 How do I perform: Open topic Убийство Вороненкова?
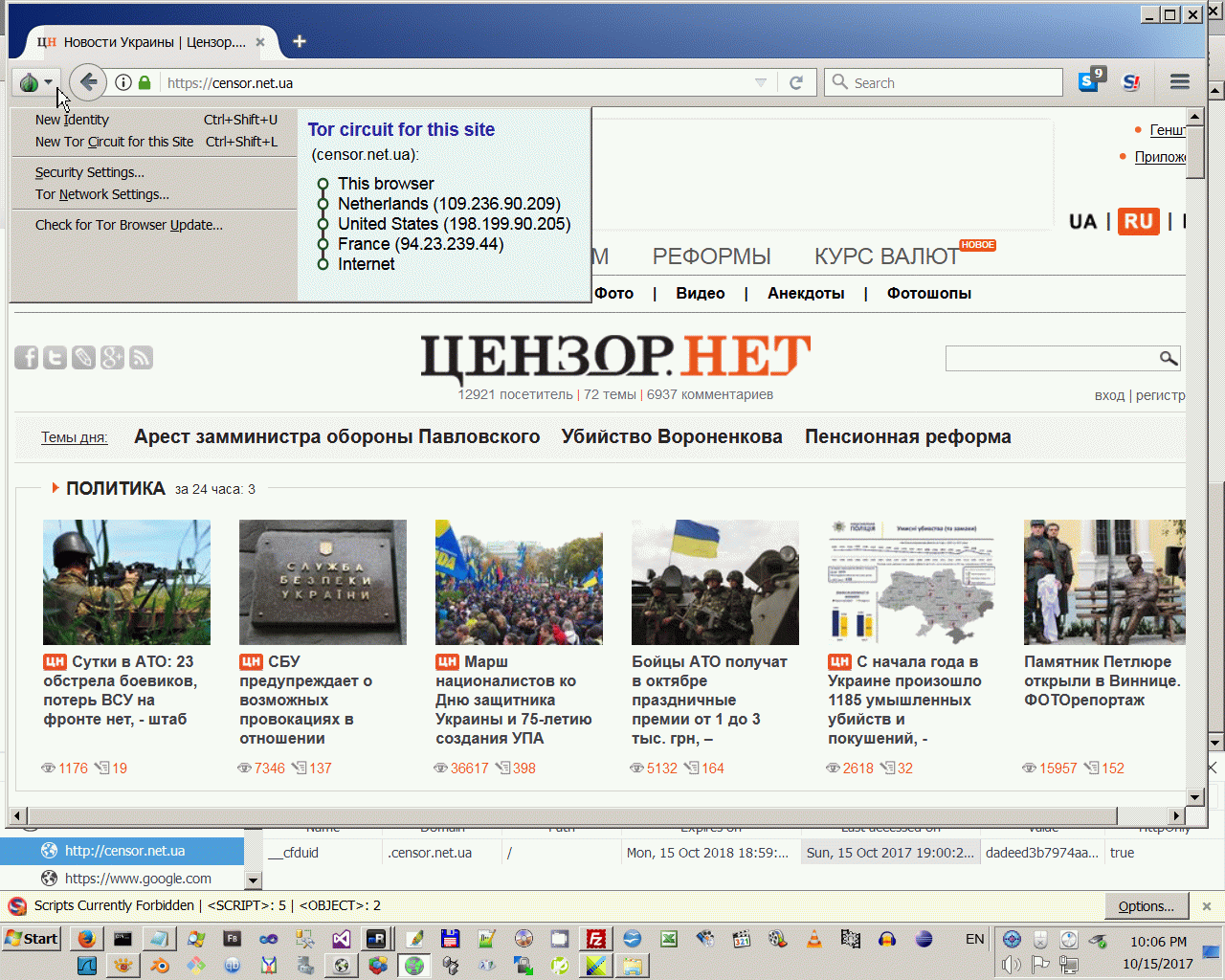[672, 436]
